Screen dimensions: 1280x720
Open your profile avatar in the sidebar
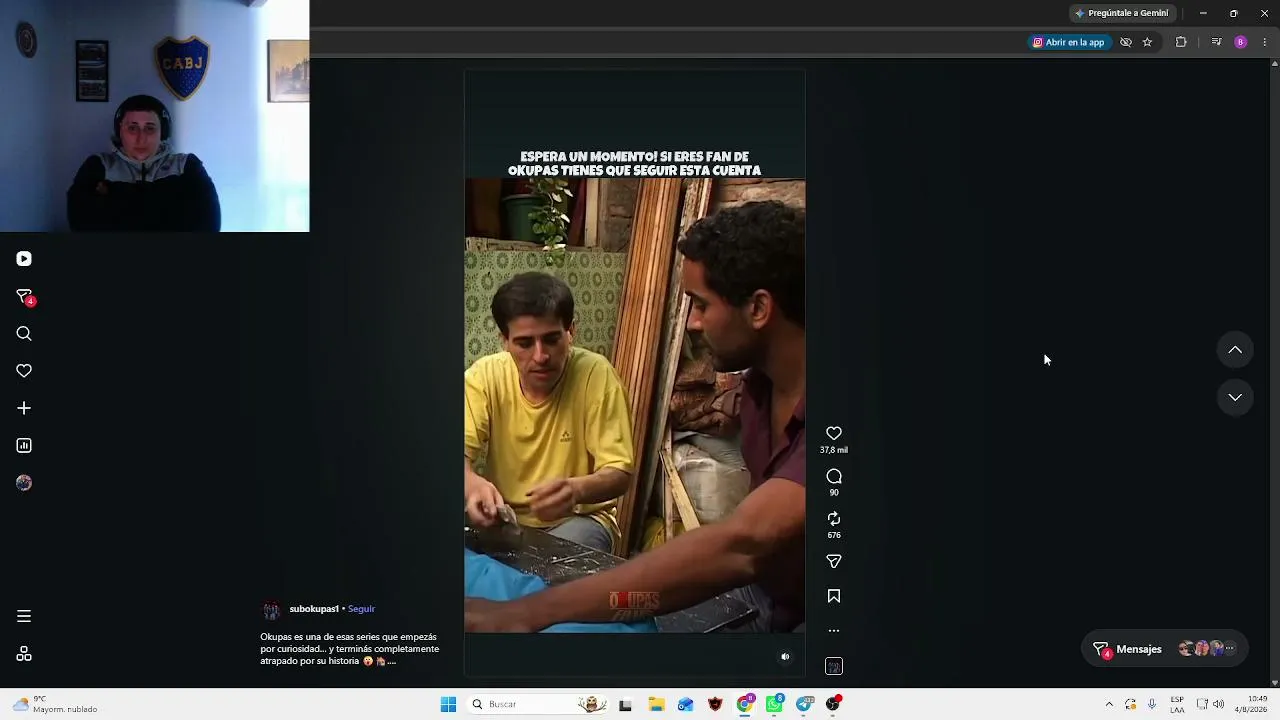click(x=24, y=483)
